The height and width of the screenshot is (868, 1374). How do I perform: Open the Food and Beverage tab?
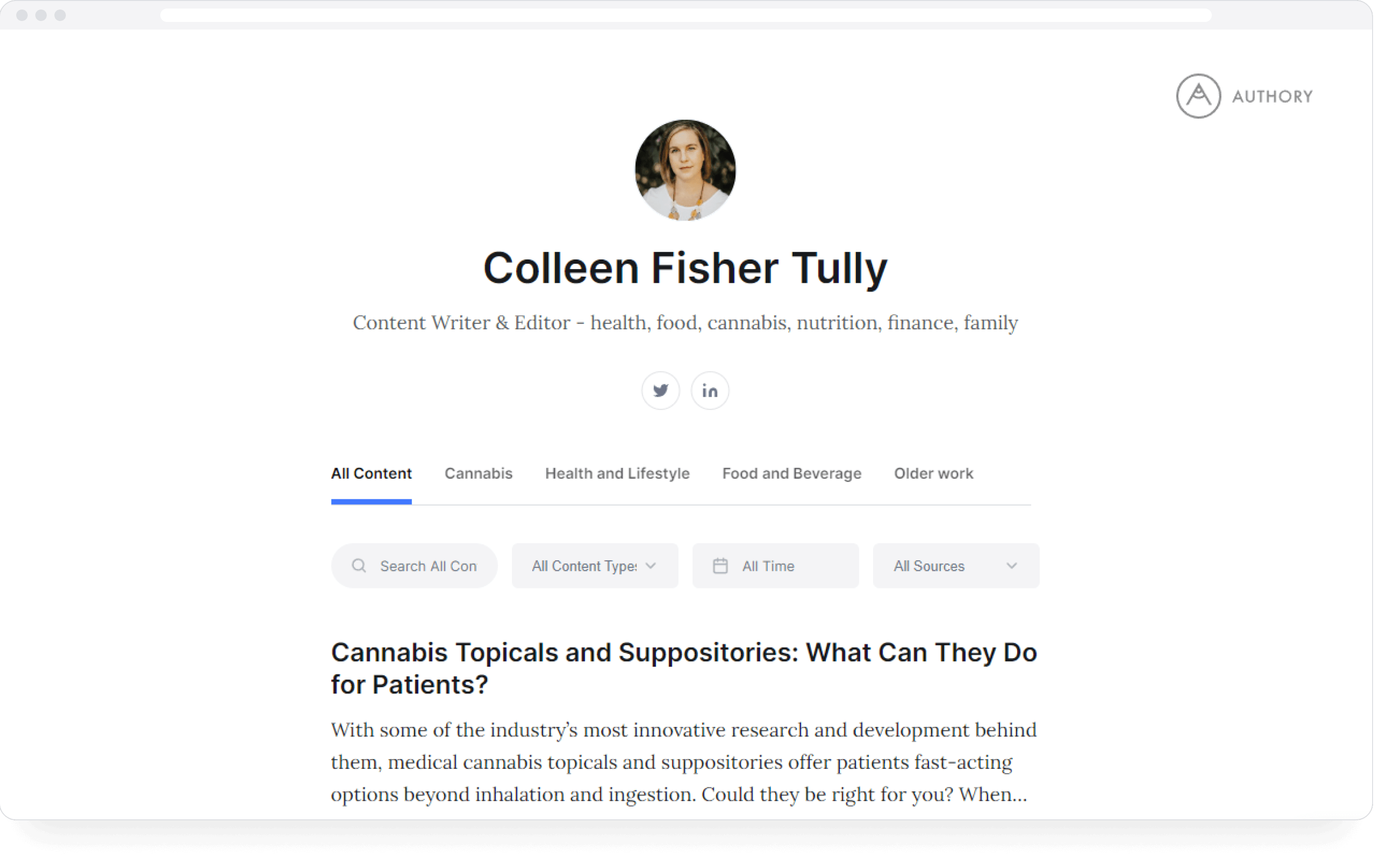pos(791,473)
